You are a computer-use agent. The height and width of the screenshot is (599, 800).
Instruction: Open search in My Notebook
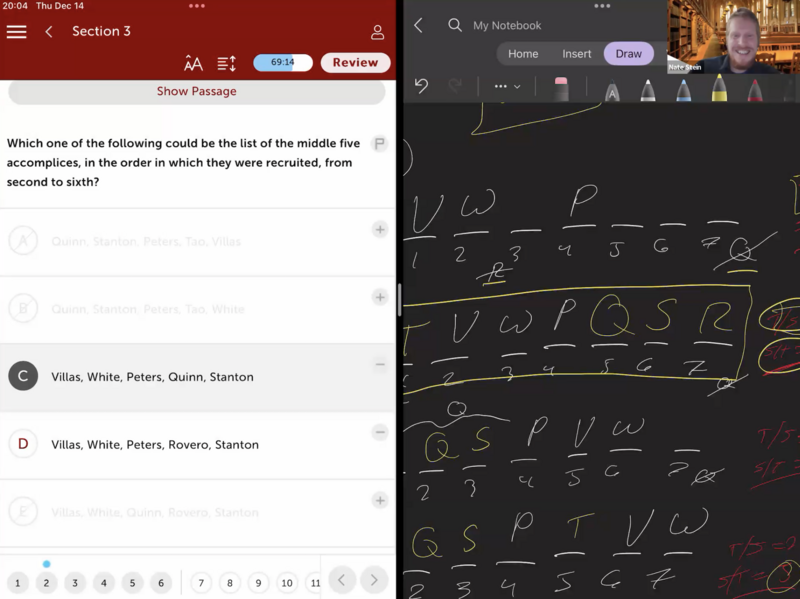[x=455, y=25]
